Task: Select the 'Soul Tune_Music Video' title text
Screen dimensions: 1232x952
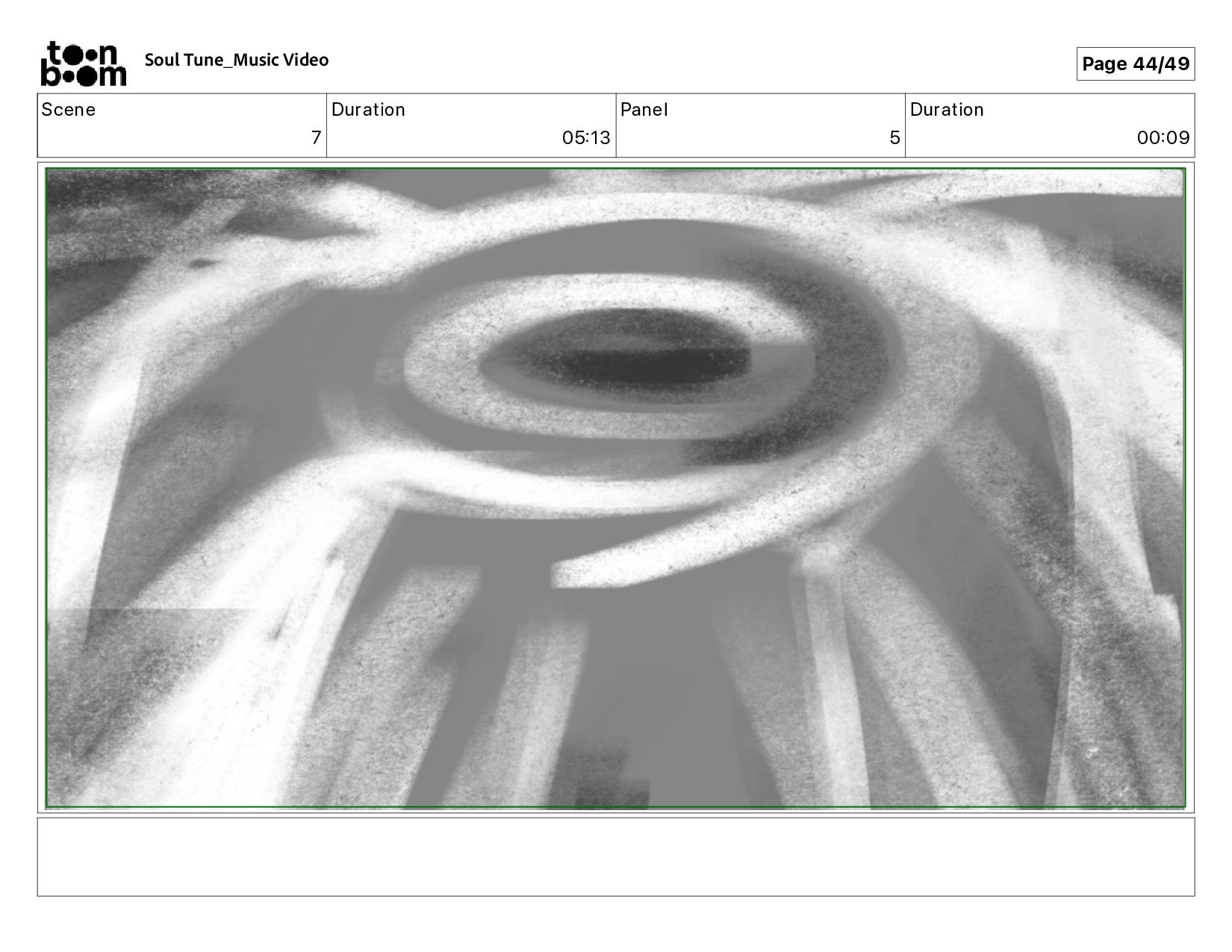Action: [237, 60]
